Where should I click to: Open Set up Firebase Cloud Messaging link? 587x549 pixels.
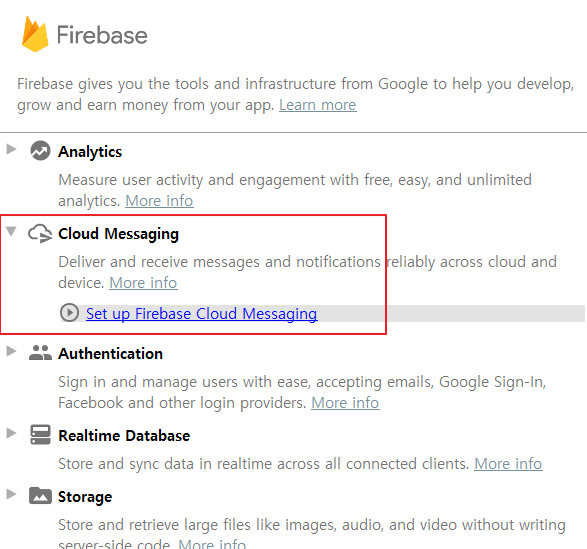coord(201,314)
